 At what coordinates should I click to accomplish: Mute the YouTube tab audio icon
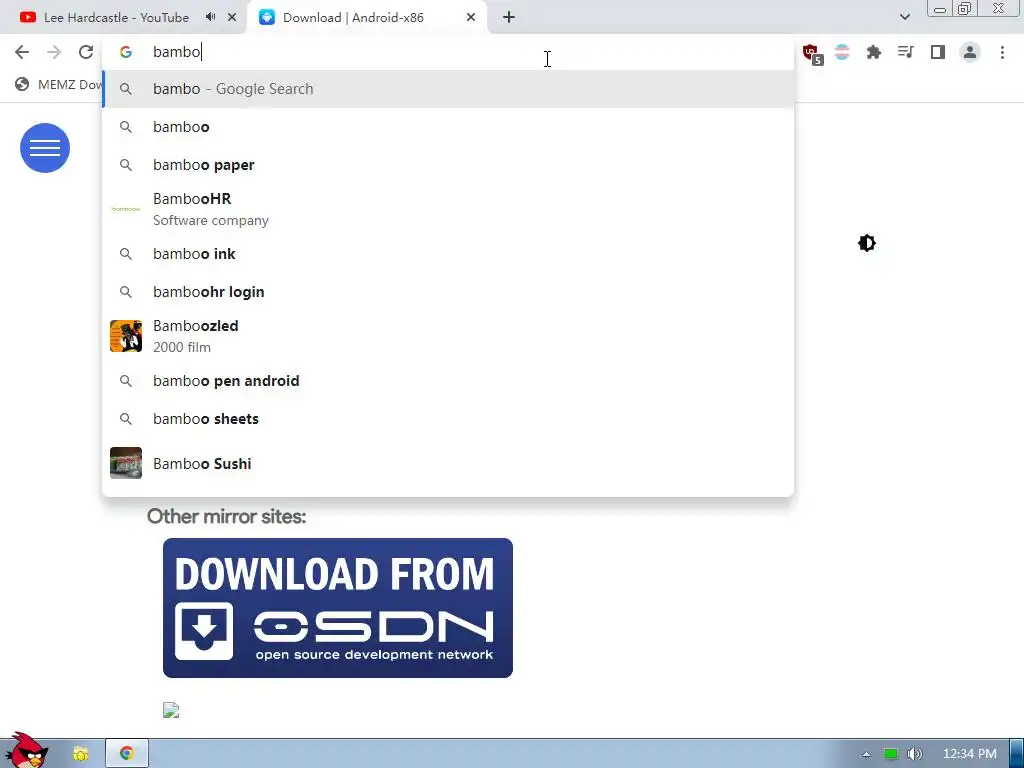tap(210, 17)
